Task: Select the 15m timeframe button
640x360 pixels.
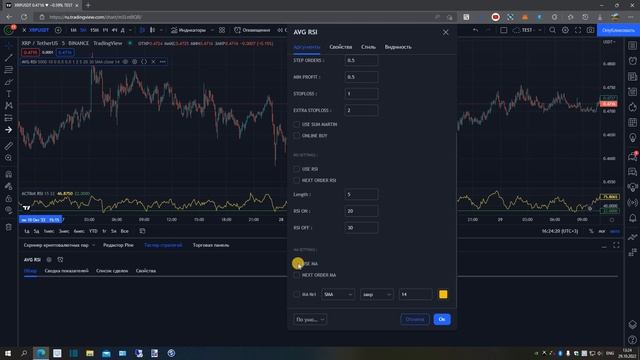Action: (x=94, y=30)
